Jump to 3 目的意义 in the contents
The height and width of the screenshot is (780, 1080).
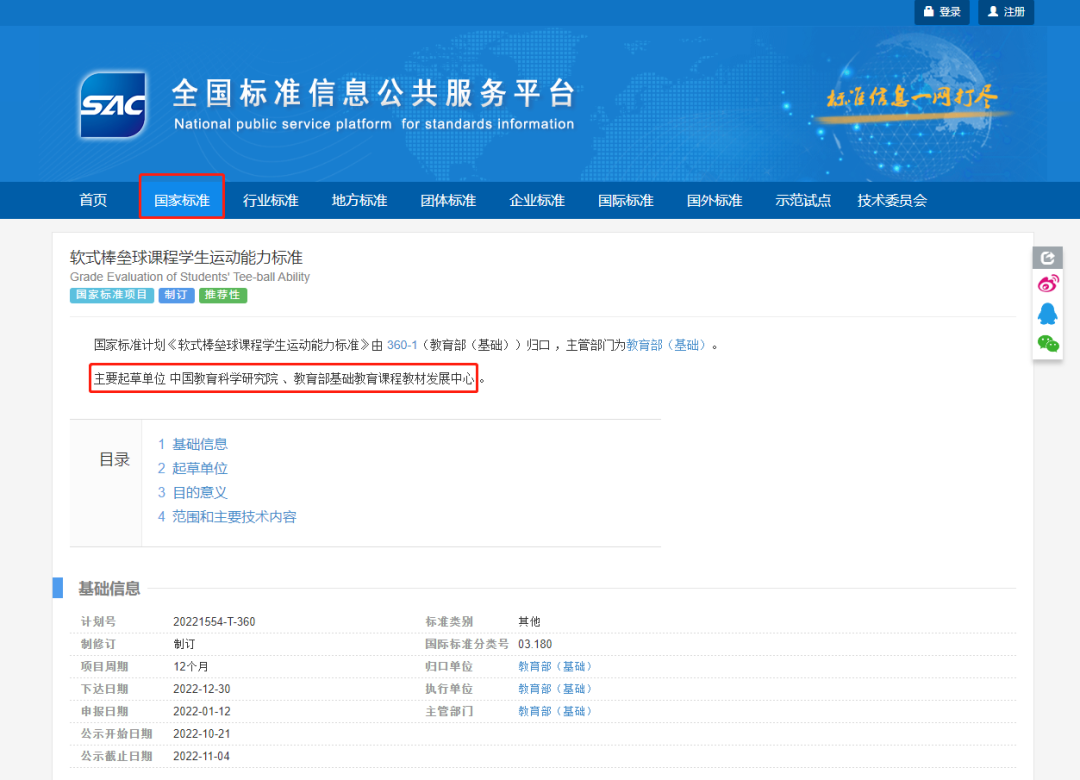coord(193,493)
